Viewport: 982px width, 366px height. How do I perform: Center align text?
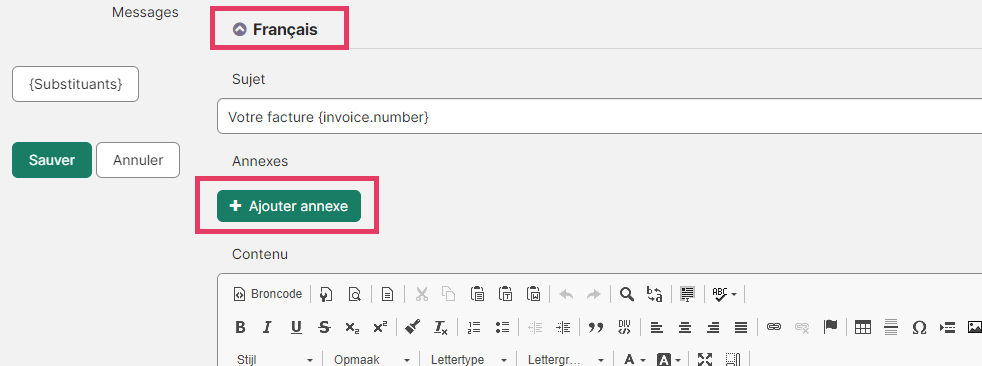[685, 327]
